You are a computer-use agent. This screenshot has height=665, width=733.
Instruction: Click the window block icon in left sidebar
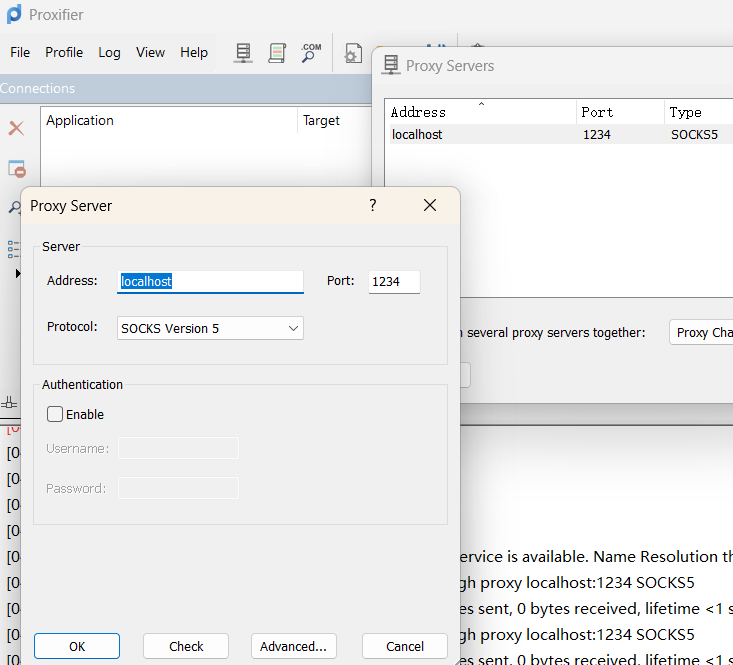[17, 169]
